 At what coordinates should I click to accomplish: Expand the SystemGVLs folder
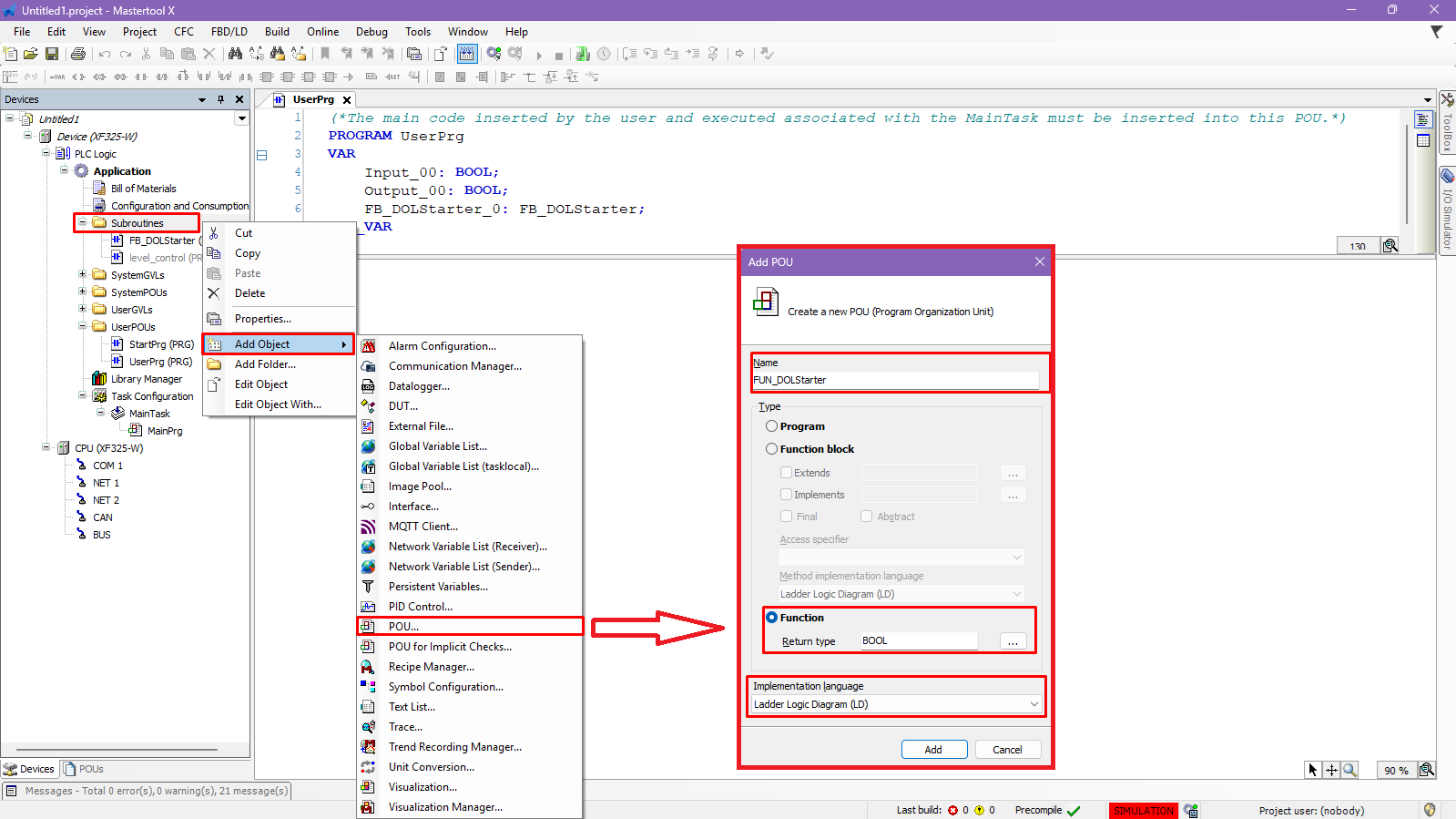tap(82, 274)
